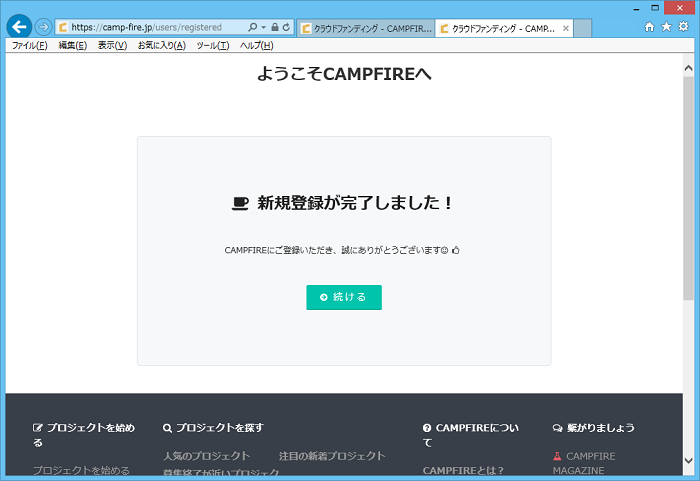Viewport: 700px width, 481px height.
Task: Open the footer プロジェクトを始める link
Action: tap(81, 471)
